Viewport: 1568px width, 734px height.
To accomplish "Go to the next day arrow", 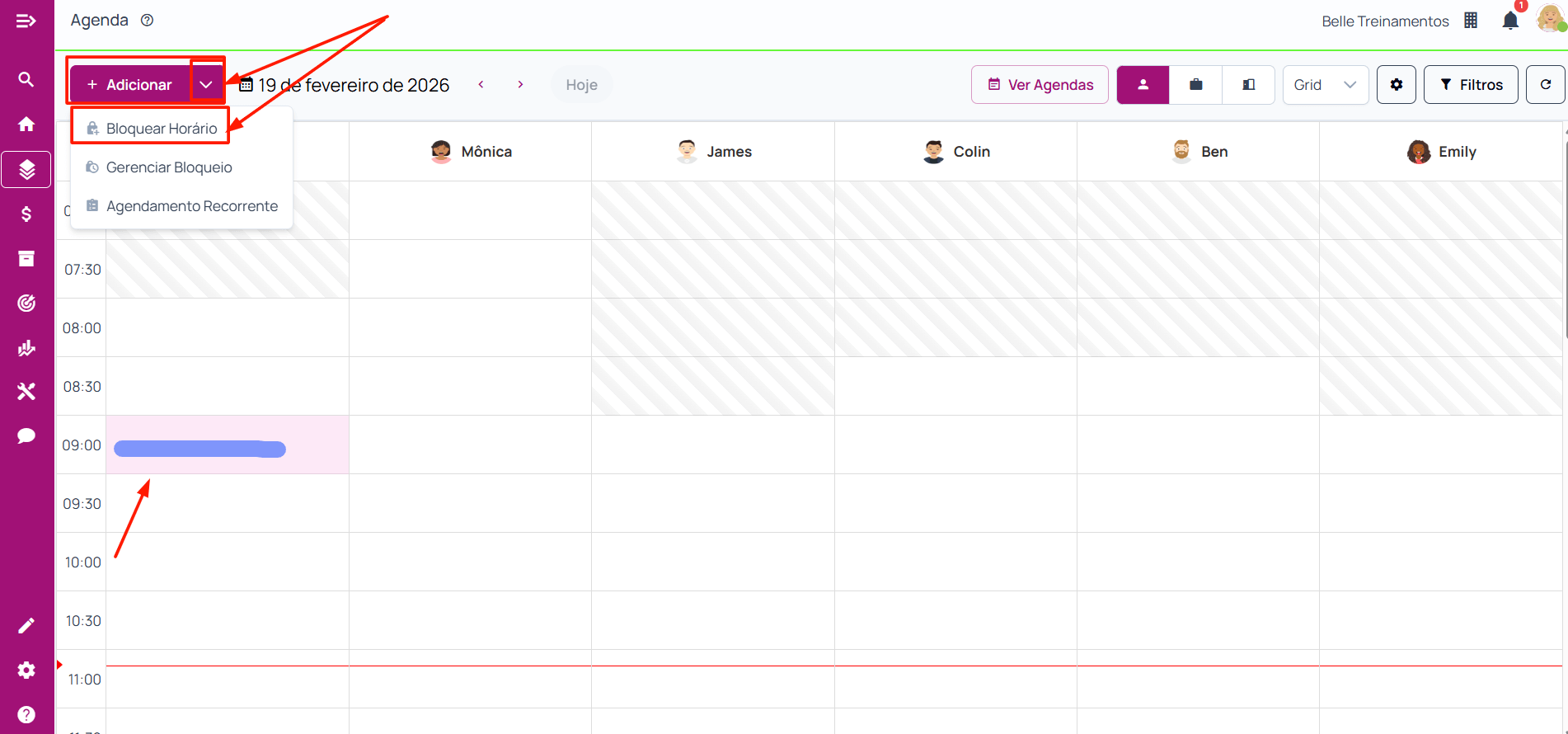I will [x=520, y=85].
